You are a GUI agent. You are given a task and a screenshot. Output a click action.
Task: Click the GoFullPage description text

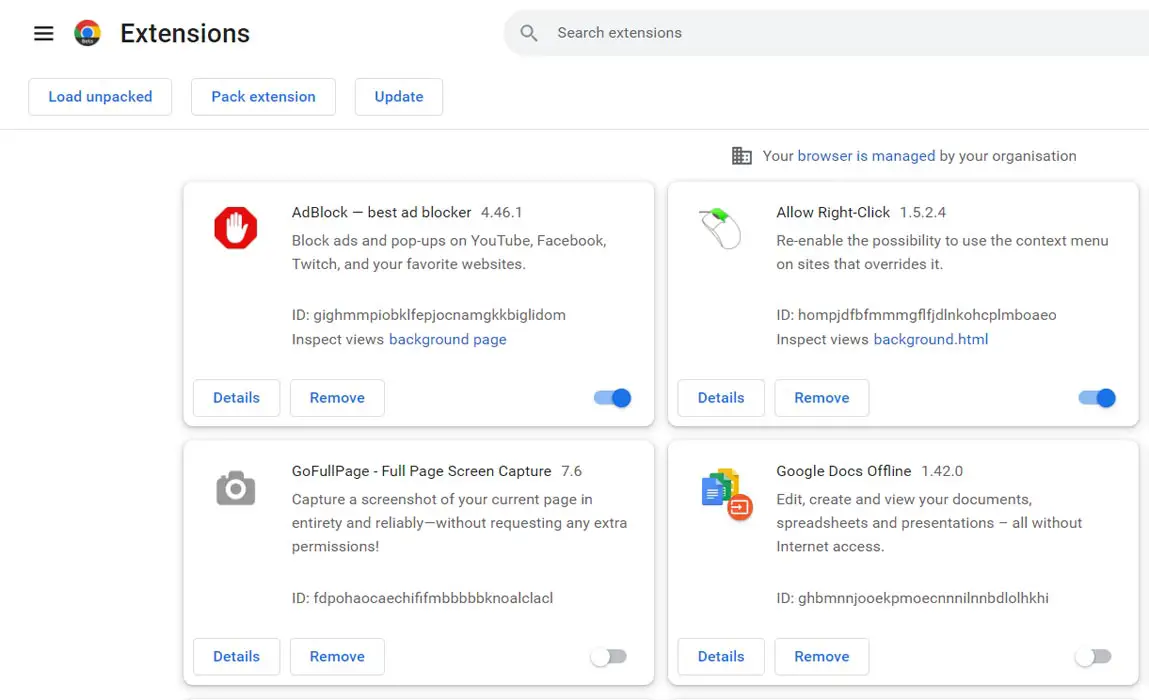click(x=459, y=523)
